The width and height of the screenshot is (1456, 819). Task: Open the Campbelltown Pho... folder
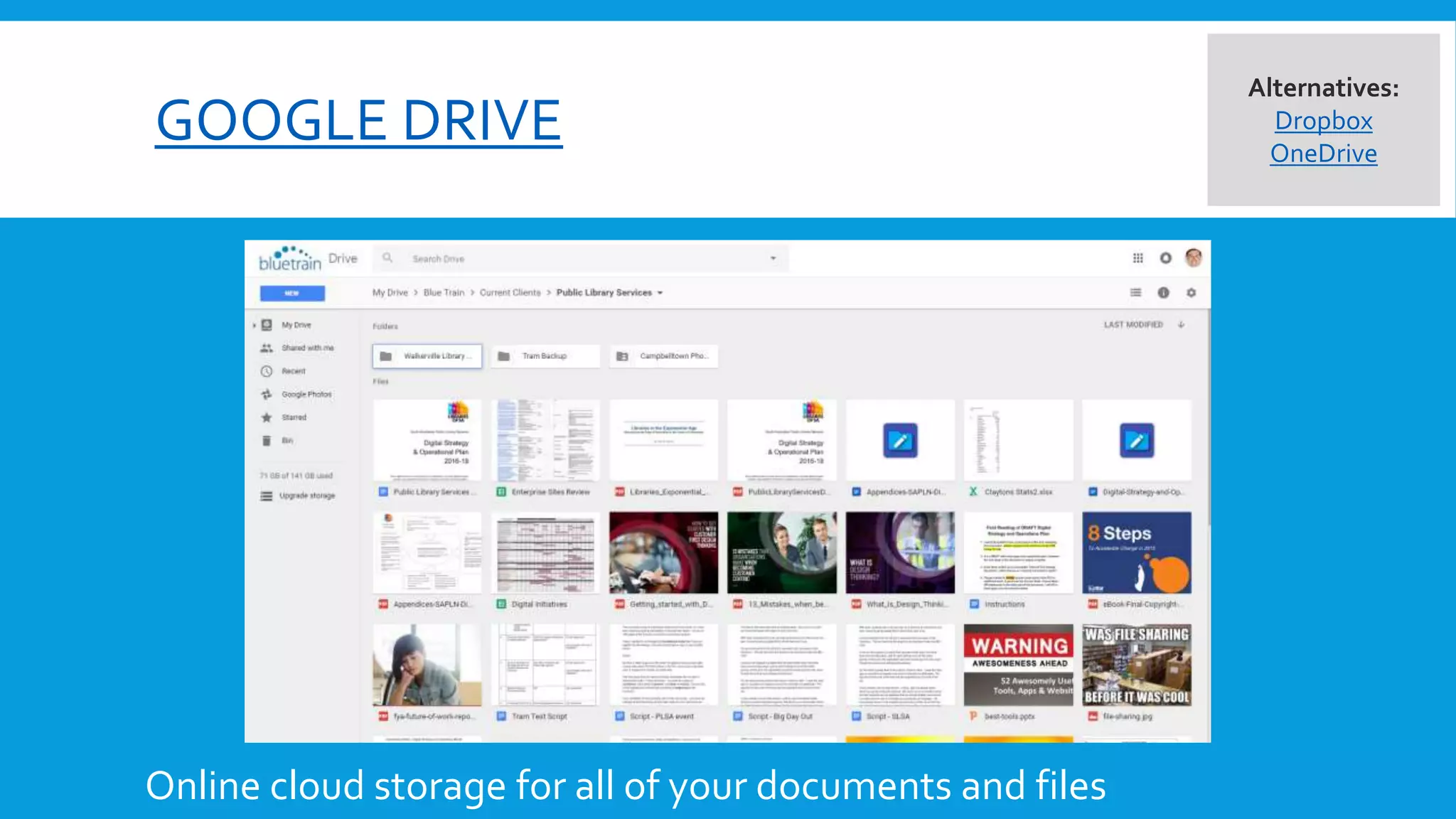(x=663, y=356)
